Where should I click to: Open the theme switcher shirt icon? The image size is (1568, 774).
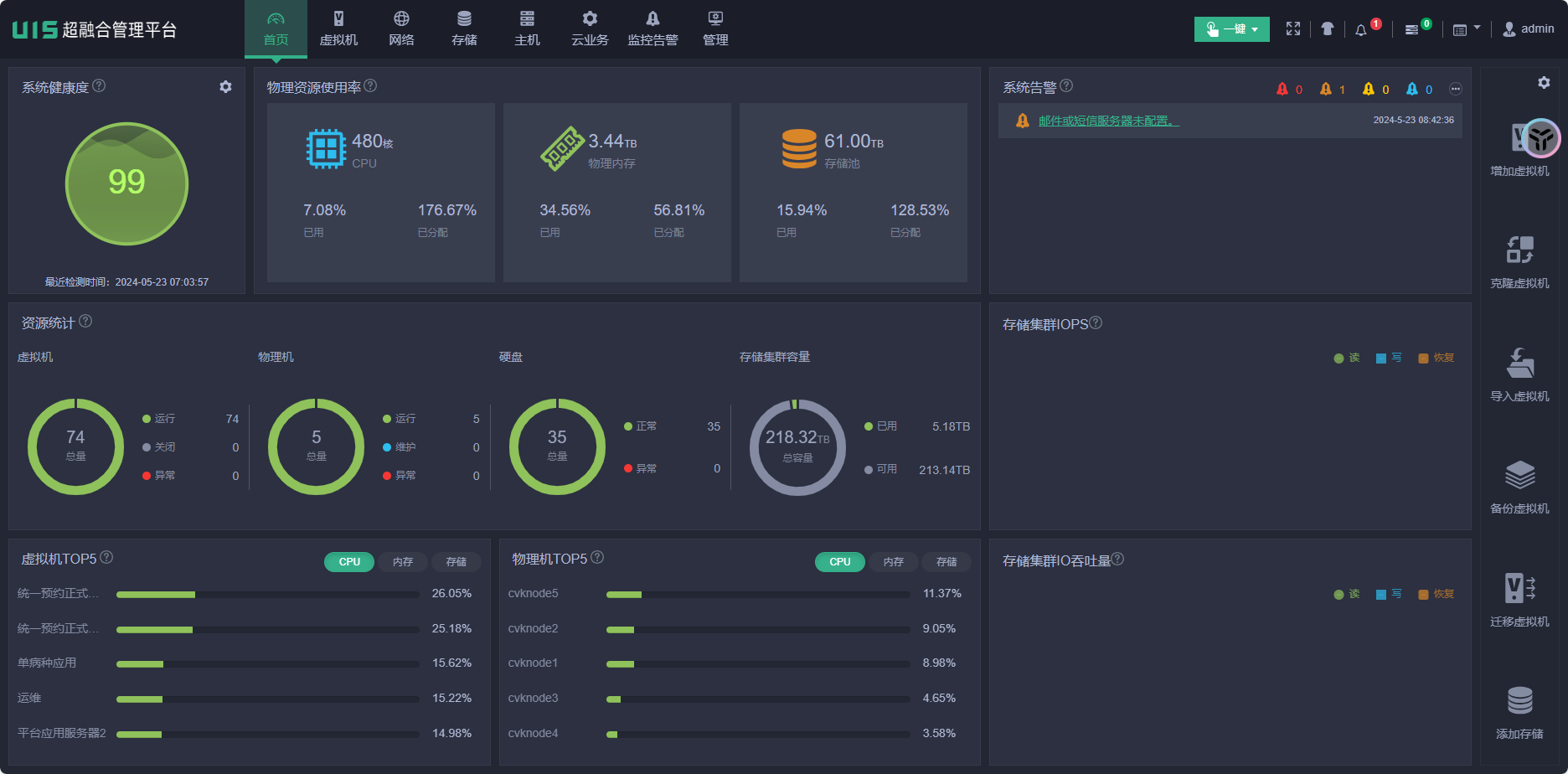tap(1328, 28)
